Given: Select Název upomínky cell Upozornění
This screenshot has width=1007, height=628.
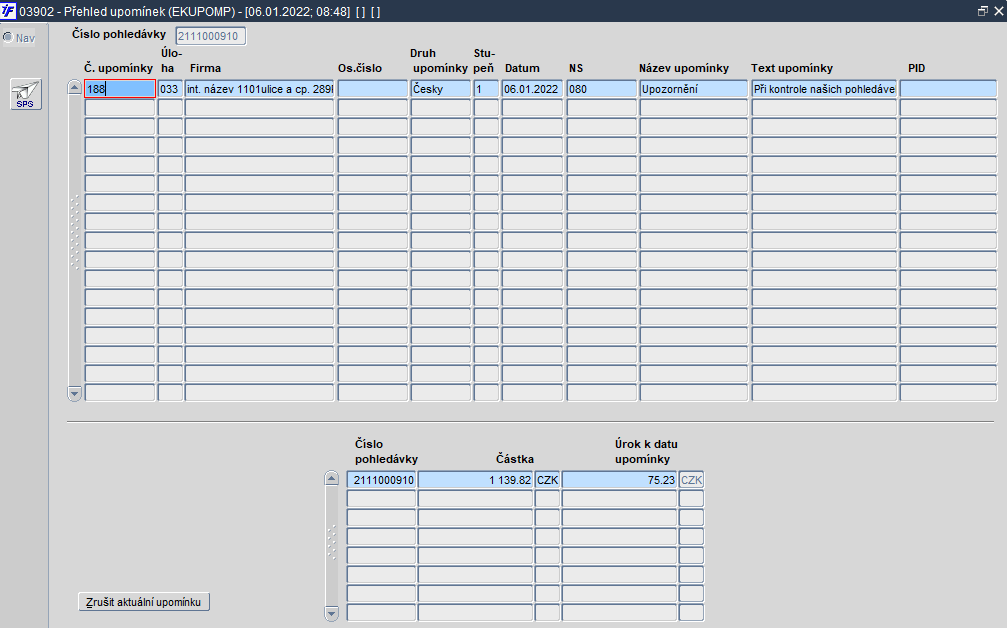Looking at the screenshot, I should click(694, 89).
